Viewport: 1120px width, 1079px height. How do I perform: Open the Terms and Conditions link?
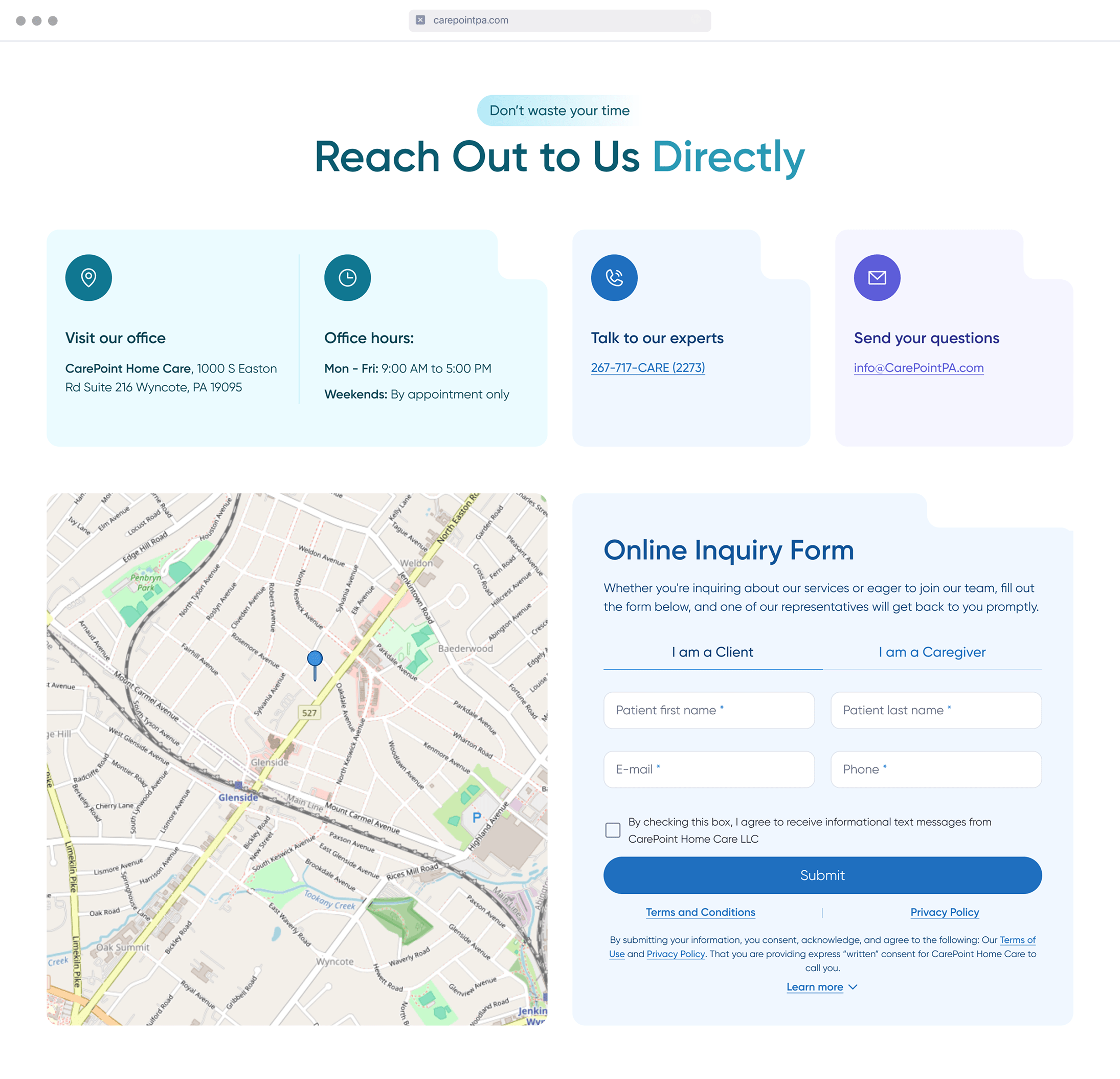pyautogui.click(x=701, y=912)
